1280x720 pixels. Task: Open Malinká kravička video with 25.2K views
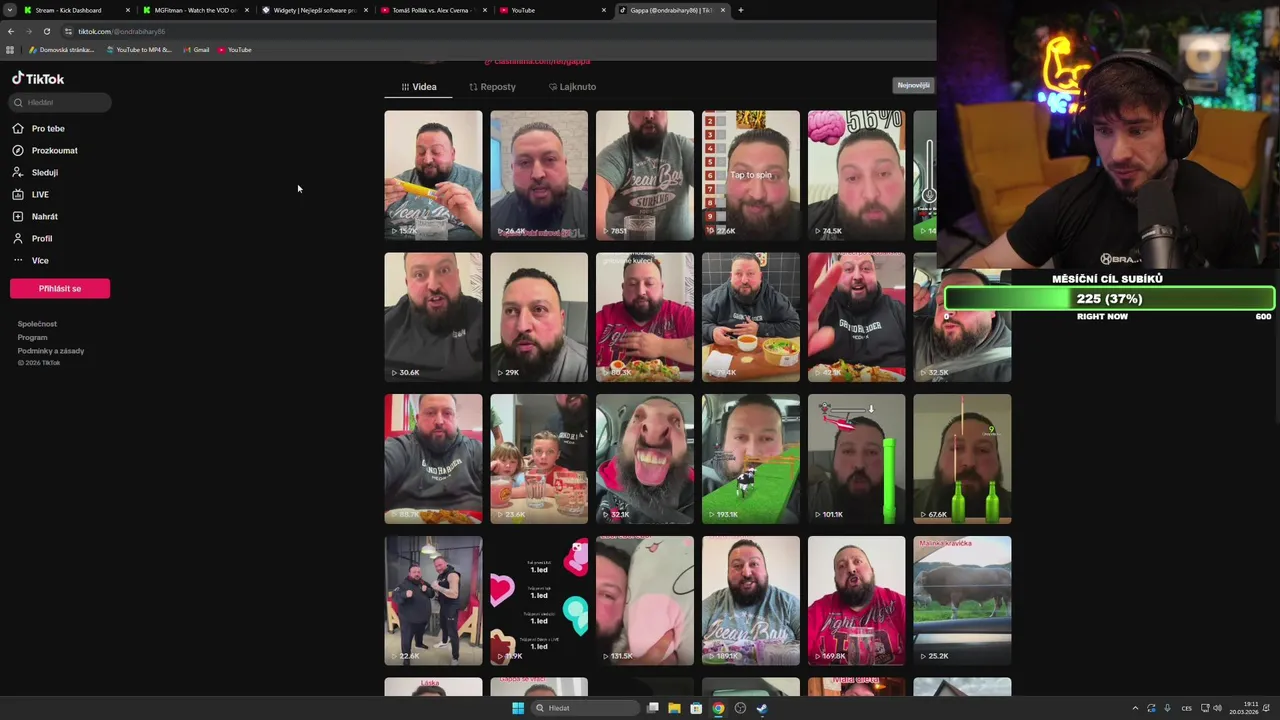(x=962, y=601)
